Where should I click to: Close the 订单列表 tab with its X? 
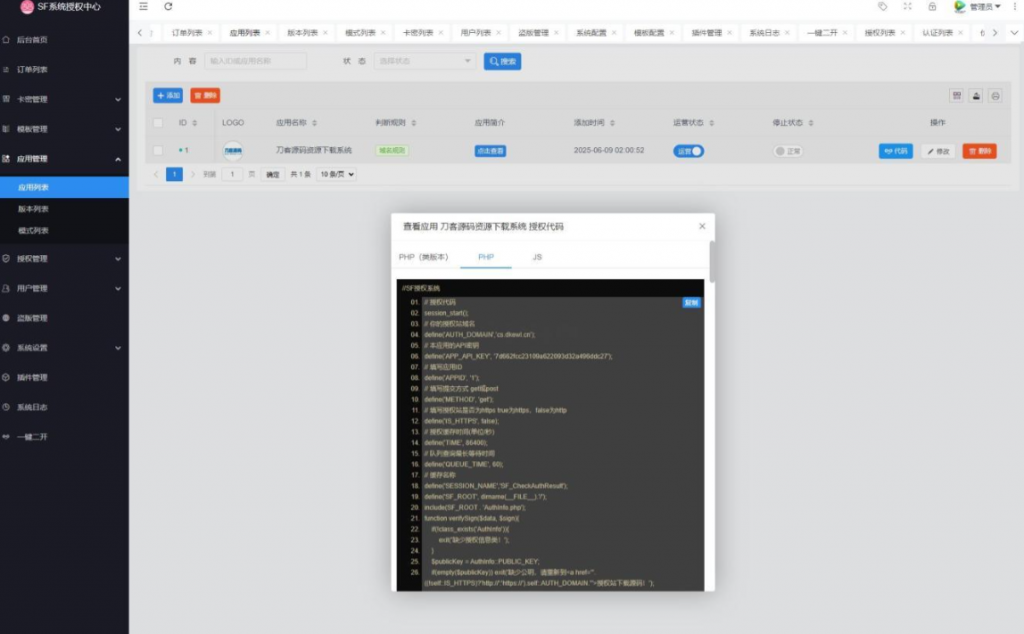click(x=209, y=33)
